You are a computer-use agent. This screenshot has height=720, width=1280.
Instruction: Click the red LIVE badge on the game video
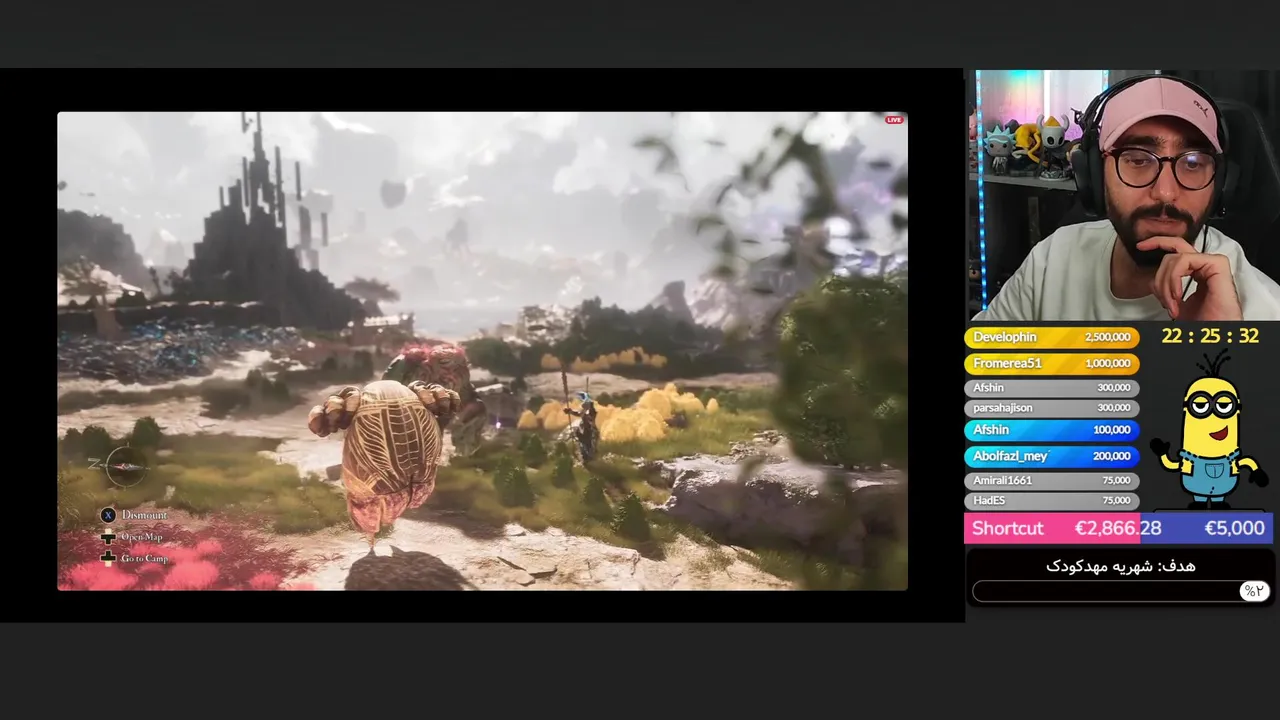click(x=894, y=120)
